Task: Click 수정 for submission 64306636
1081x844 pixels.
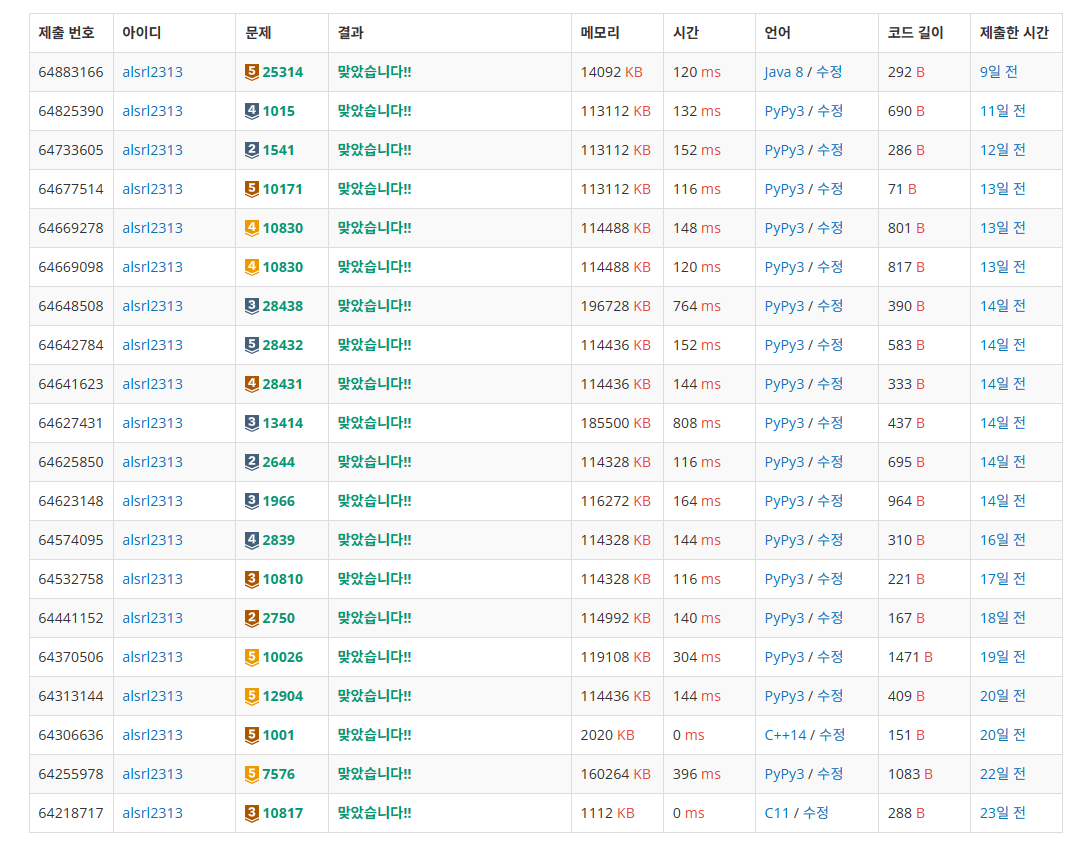Action: (832, 735)
